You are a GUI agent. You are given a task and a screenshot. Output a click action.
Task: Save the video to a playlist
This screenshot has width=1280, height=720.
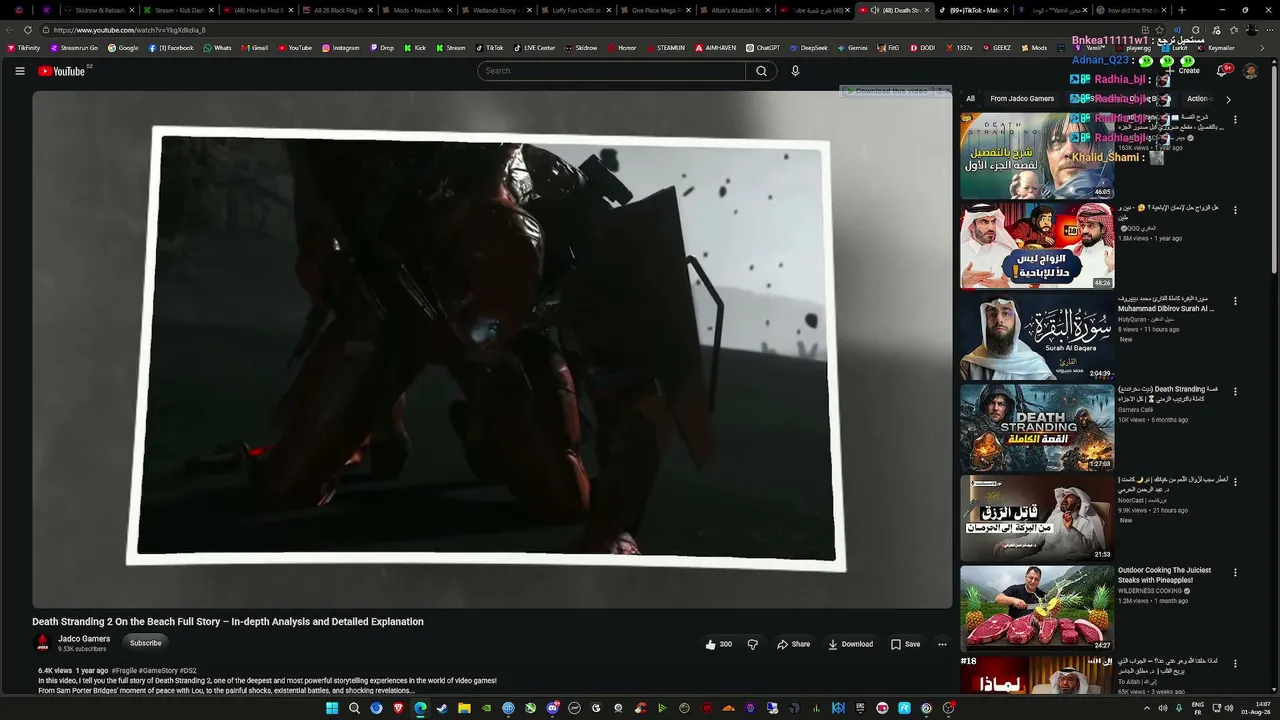905,644
